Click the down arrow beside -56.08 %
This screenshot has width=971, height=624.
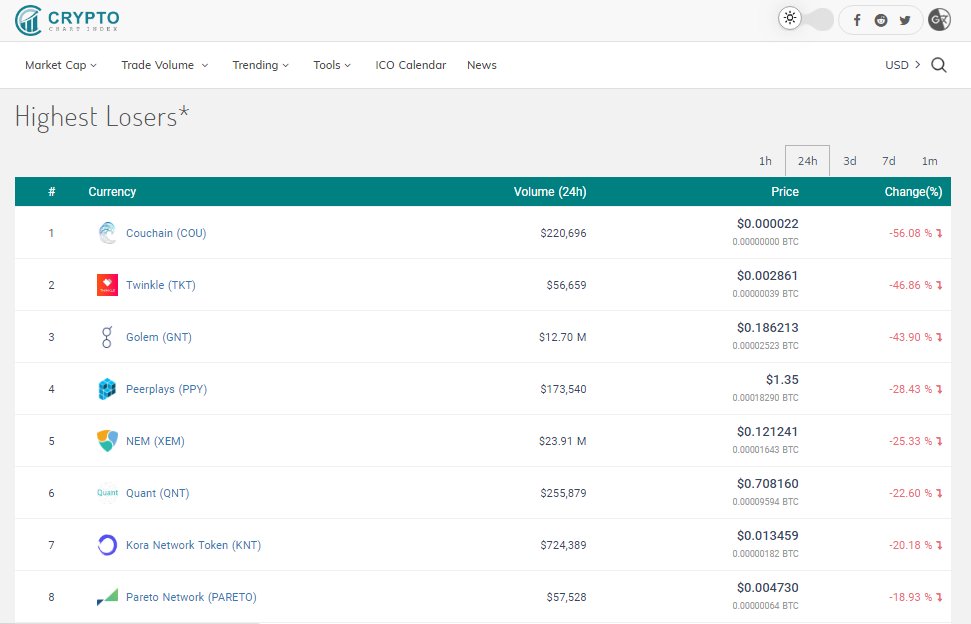(x=939, y=233)
